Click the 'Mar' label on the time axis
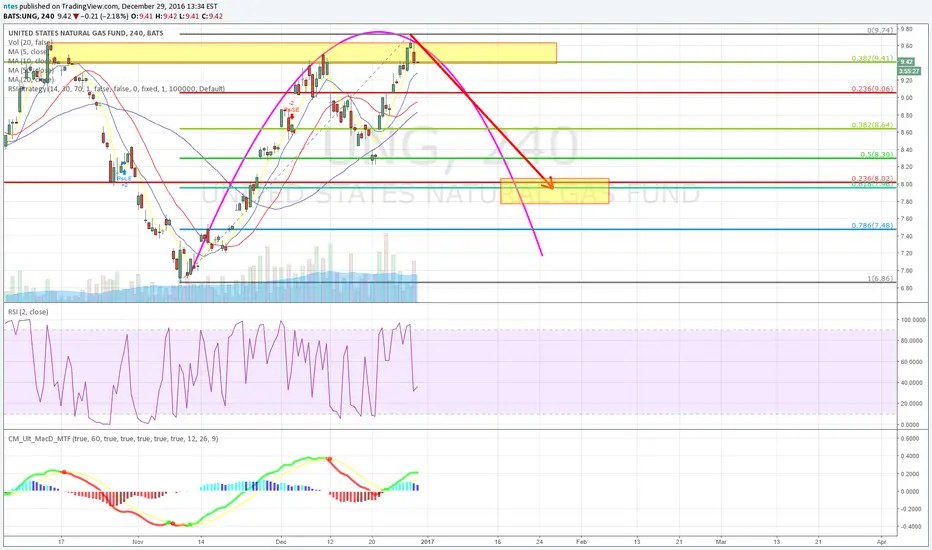This screenshot has width=932, height=550. [721, 542]
